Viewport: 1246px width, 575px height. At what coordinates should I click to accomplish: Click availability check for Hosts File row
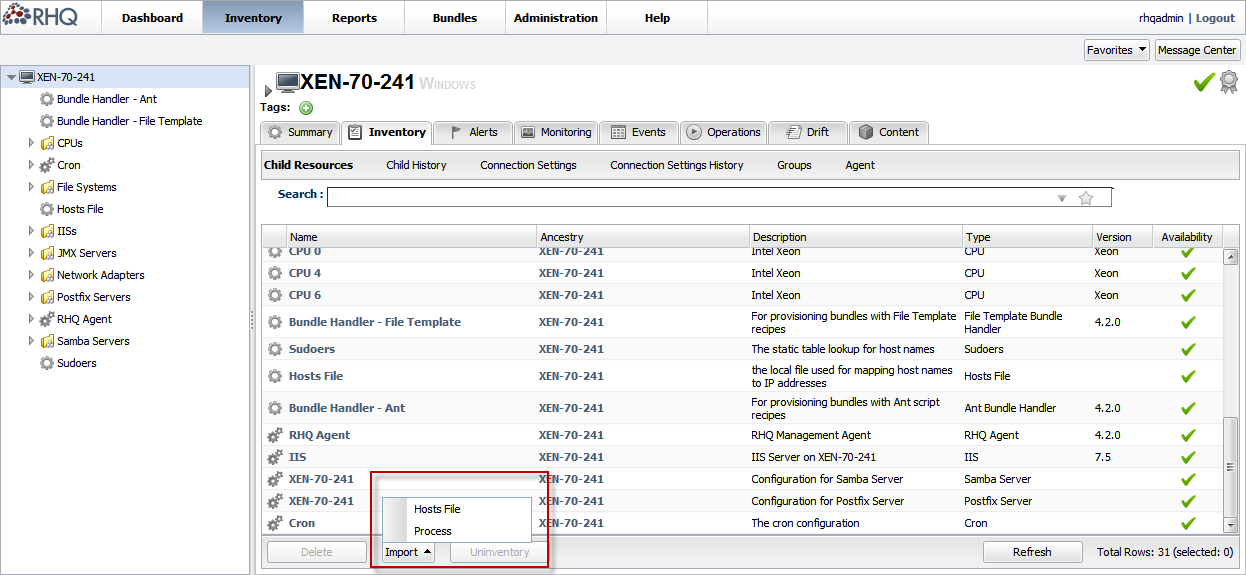point(1188,376)
